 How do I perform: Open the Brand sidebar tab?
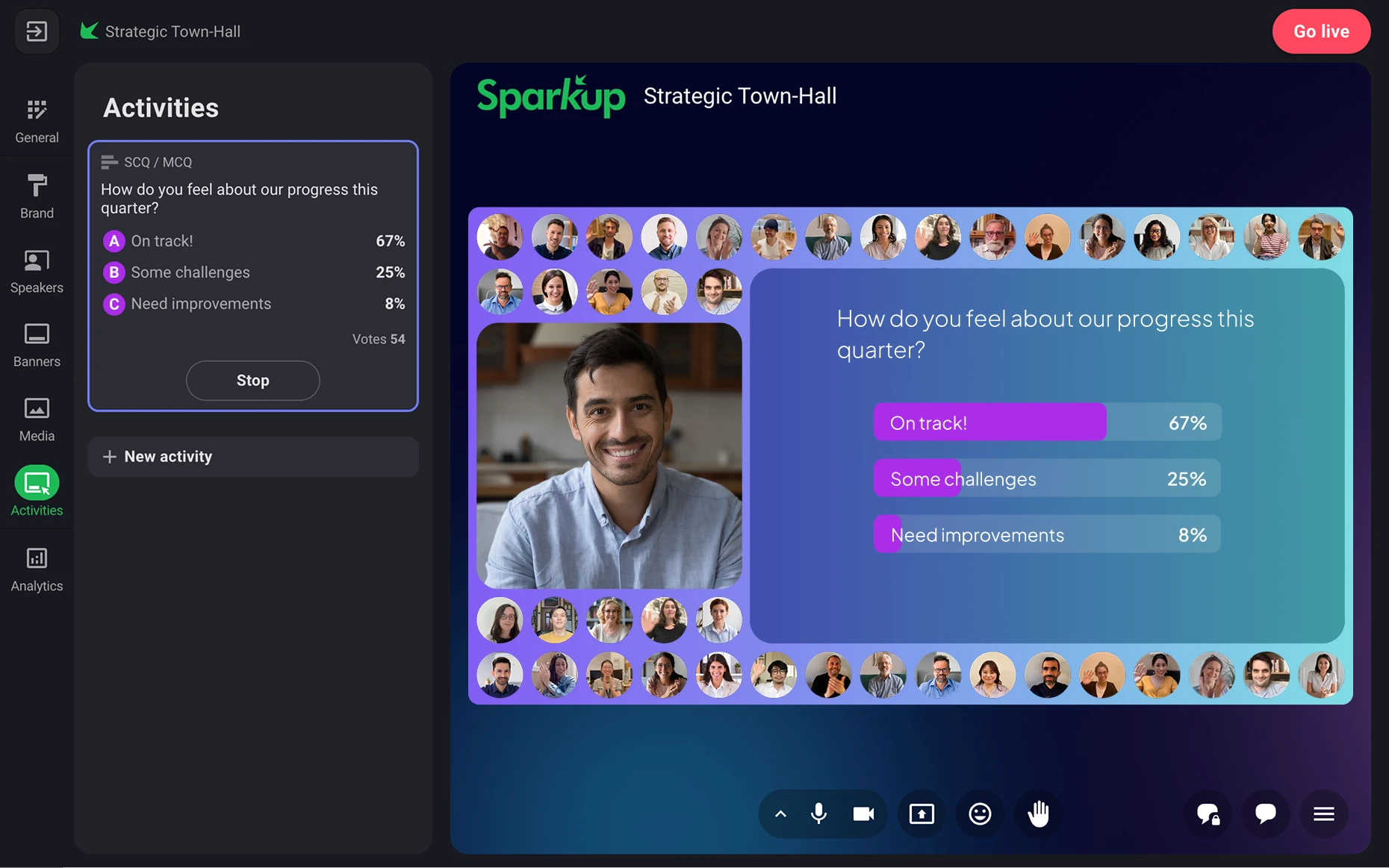click(37, 197)
